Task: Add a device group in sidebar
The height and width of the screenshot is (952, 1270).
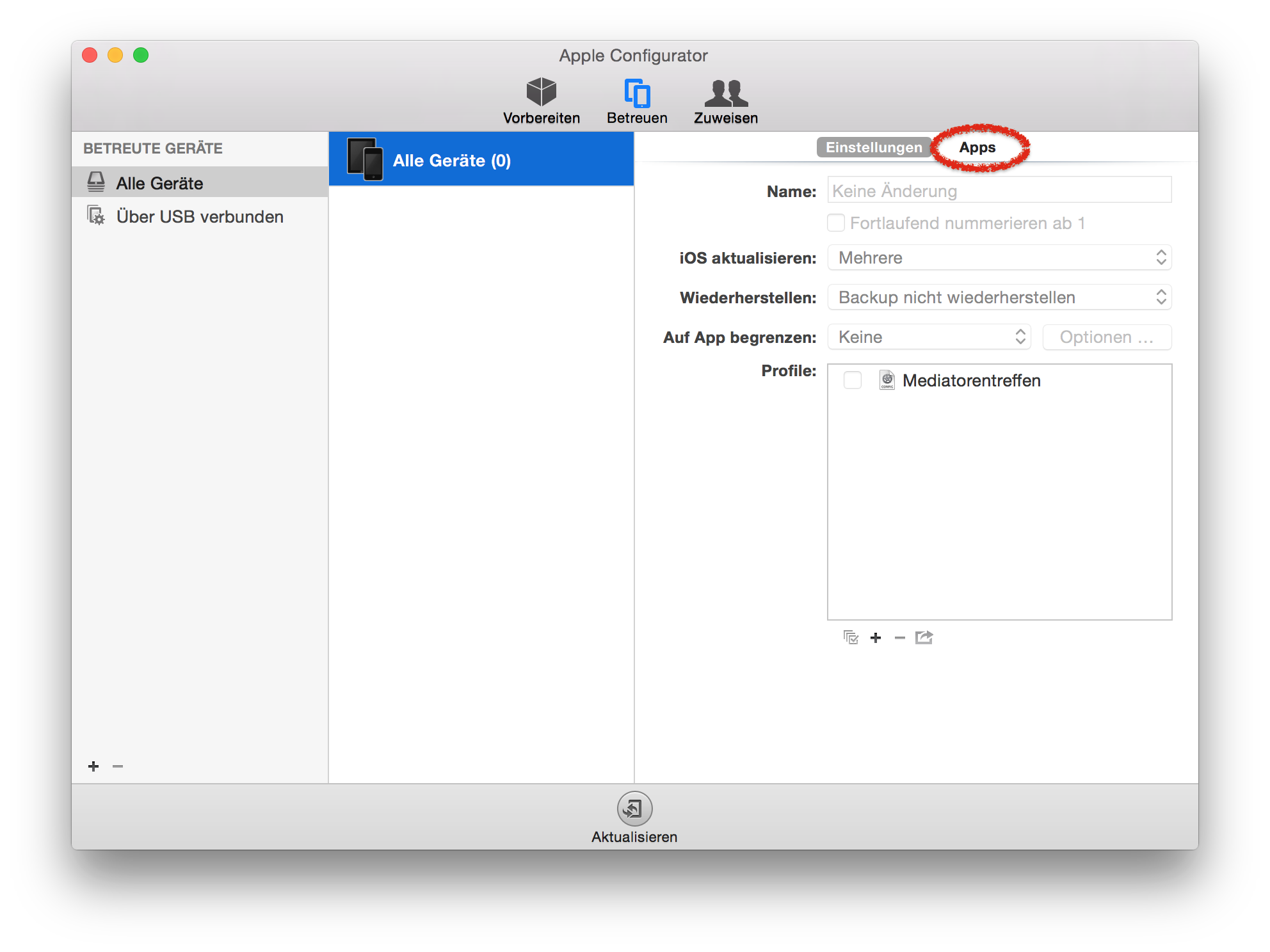Action: [93, 766]
